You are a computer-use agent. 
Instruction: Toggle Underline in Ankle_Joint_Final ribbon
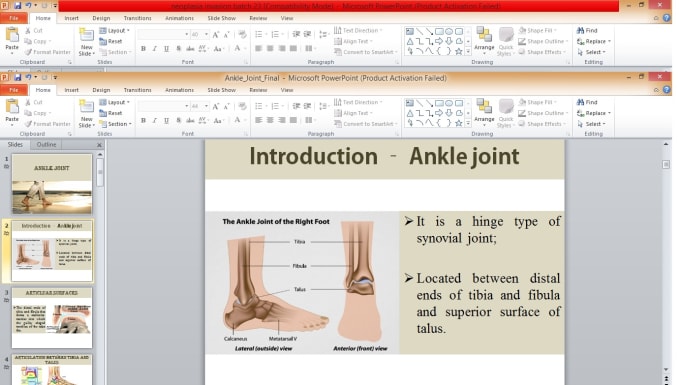pyautogui.click(x=167, y=121)
